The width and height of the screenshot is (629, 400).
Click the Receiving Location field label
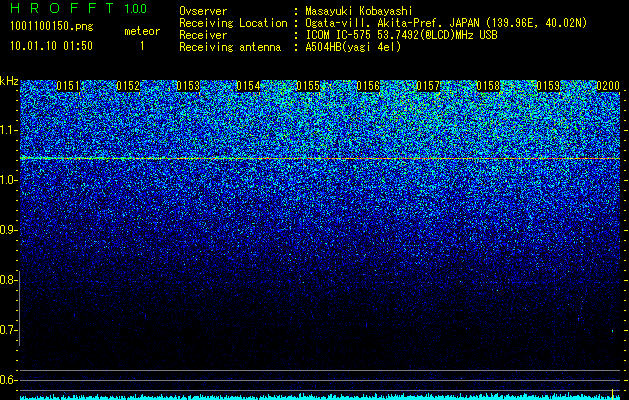[233, 23]
